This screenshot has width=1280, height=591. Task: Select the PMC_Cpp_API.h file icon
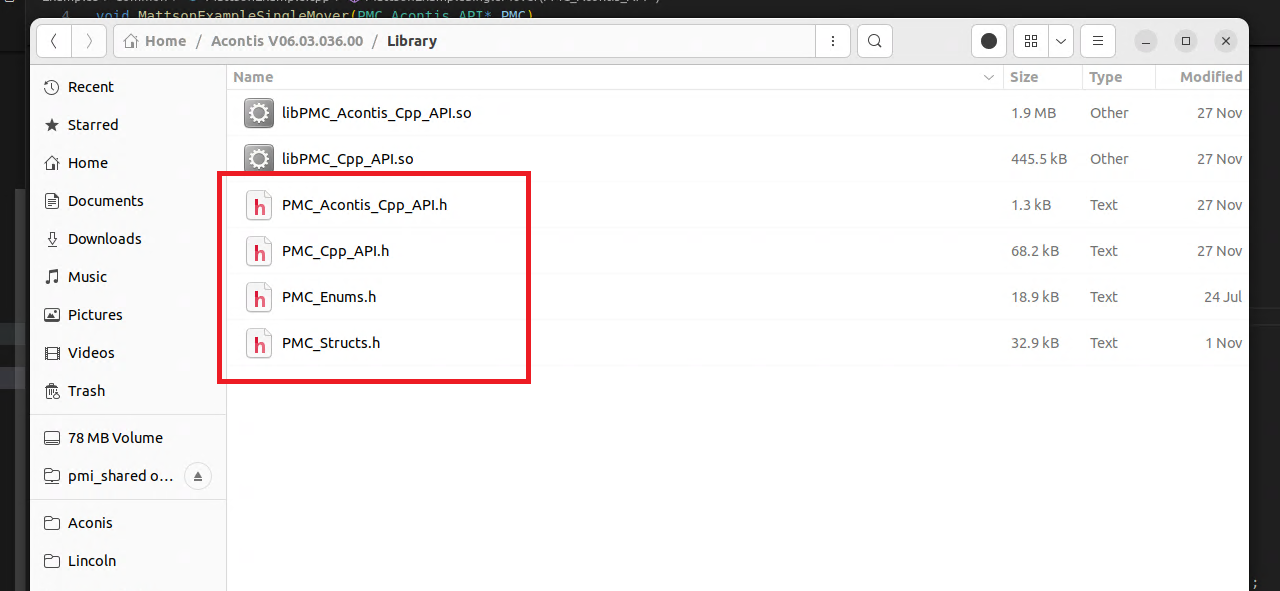click(259, 251)
